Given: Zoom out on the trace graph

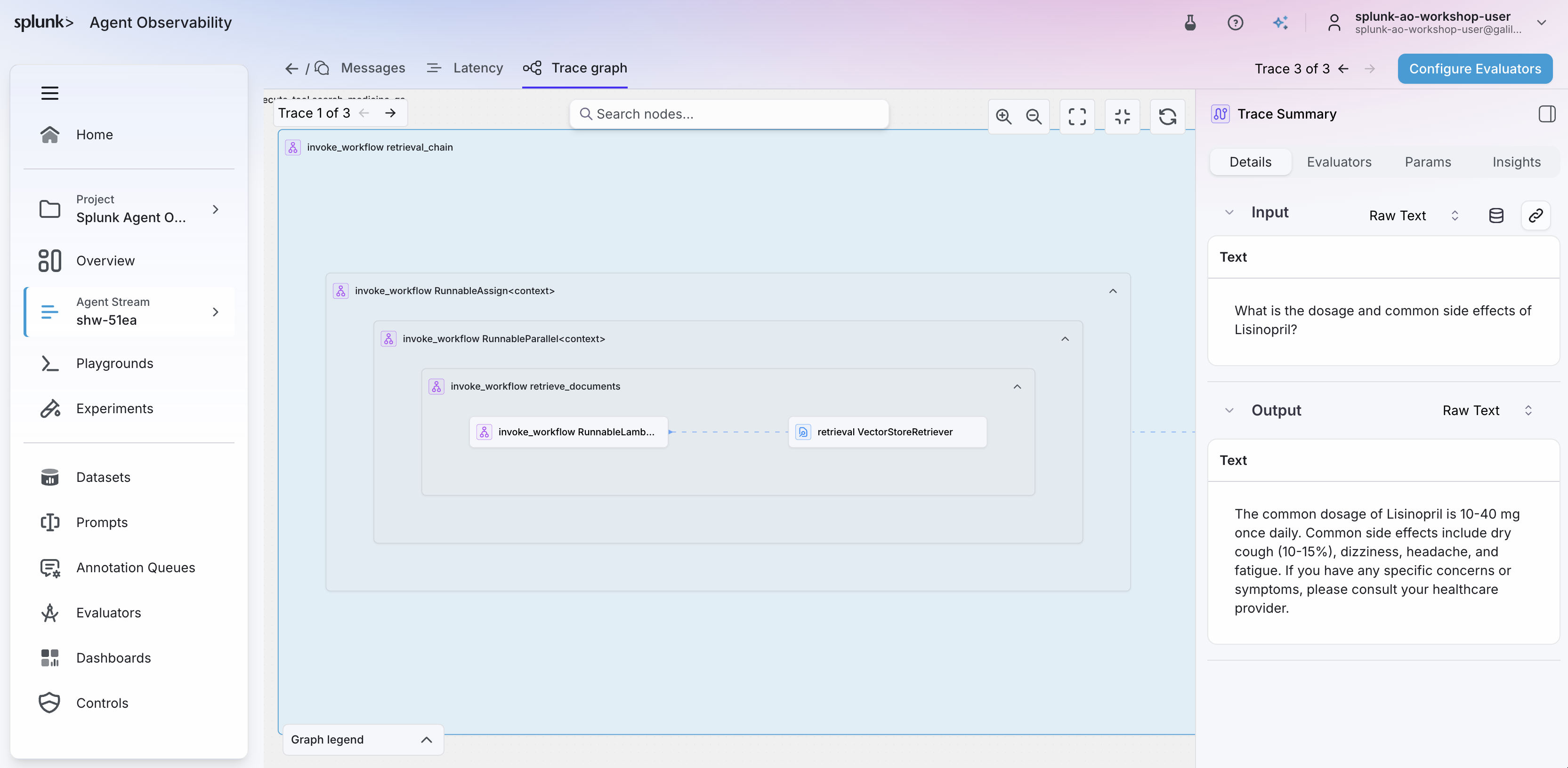Looking at the screenshot, I should (x=1034, y=116).
